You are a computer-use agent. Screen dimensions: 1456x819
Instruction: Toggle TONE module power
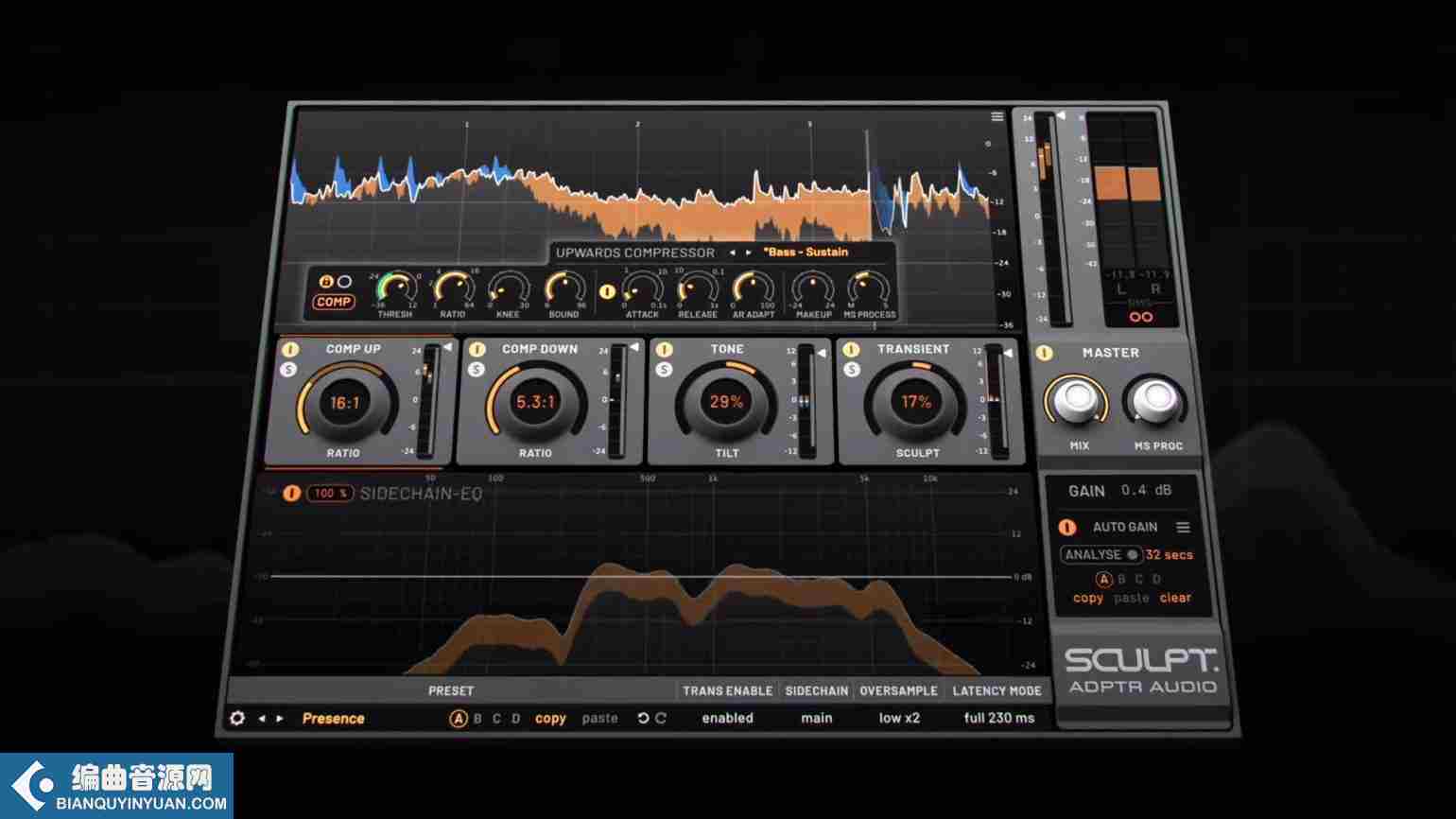664,349
